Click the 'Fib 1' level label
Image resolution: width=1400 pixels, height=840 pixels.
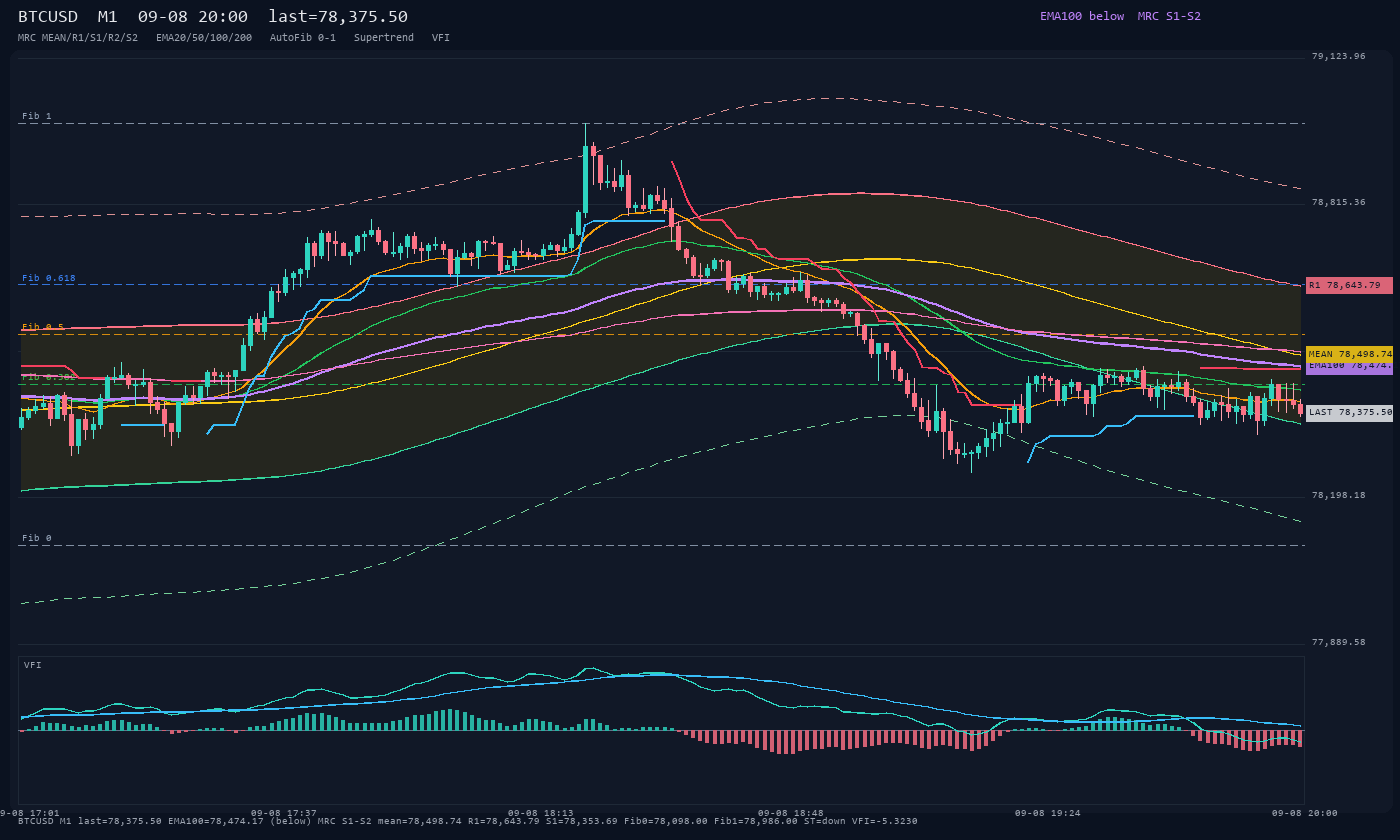37,116
